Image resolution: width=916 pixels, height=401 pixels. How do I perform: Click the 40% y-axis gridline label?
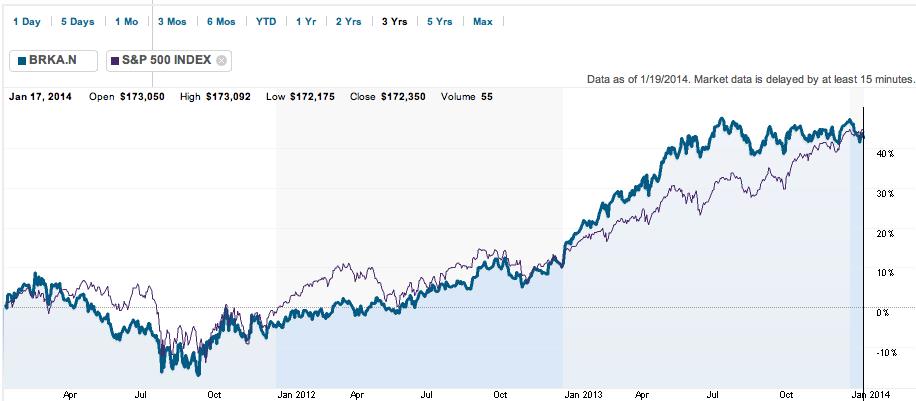[884, 154]
